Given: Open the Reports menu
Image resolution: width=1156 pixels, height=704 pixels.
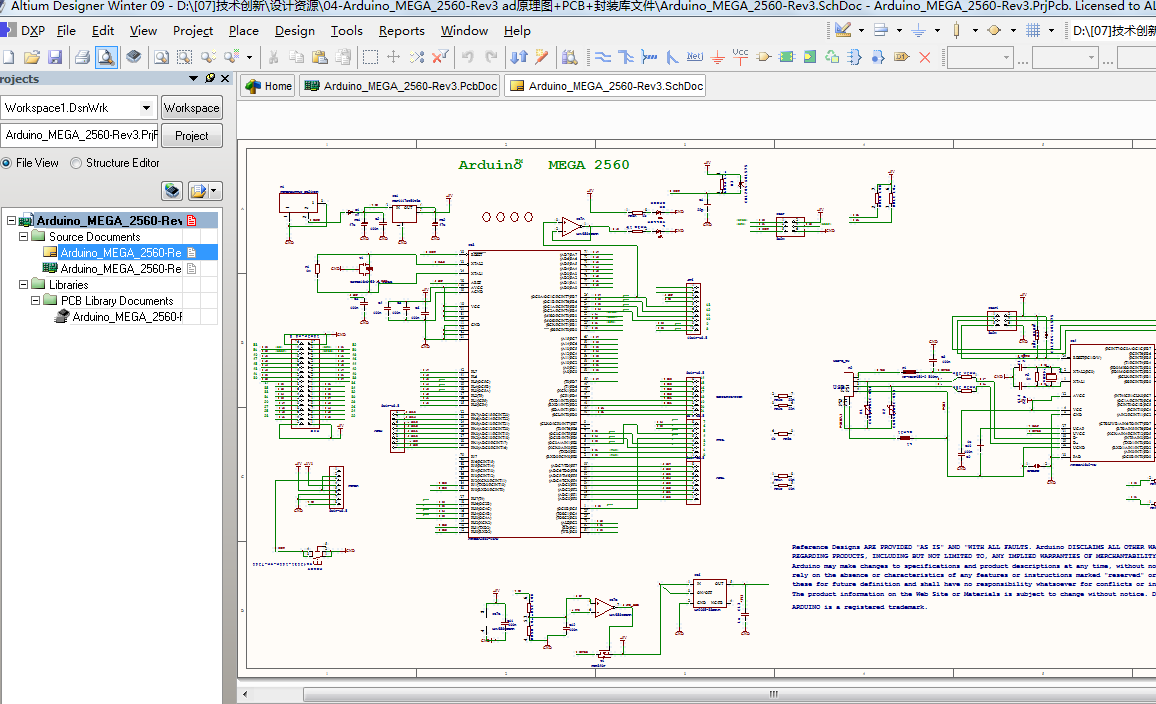Looking at the screenshot, I should point(402,31).
